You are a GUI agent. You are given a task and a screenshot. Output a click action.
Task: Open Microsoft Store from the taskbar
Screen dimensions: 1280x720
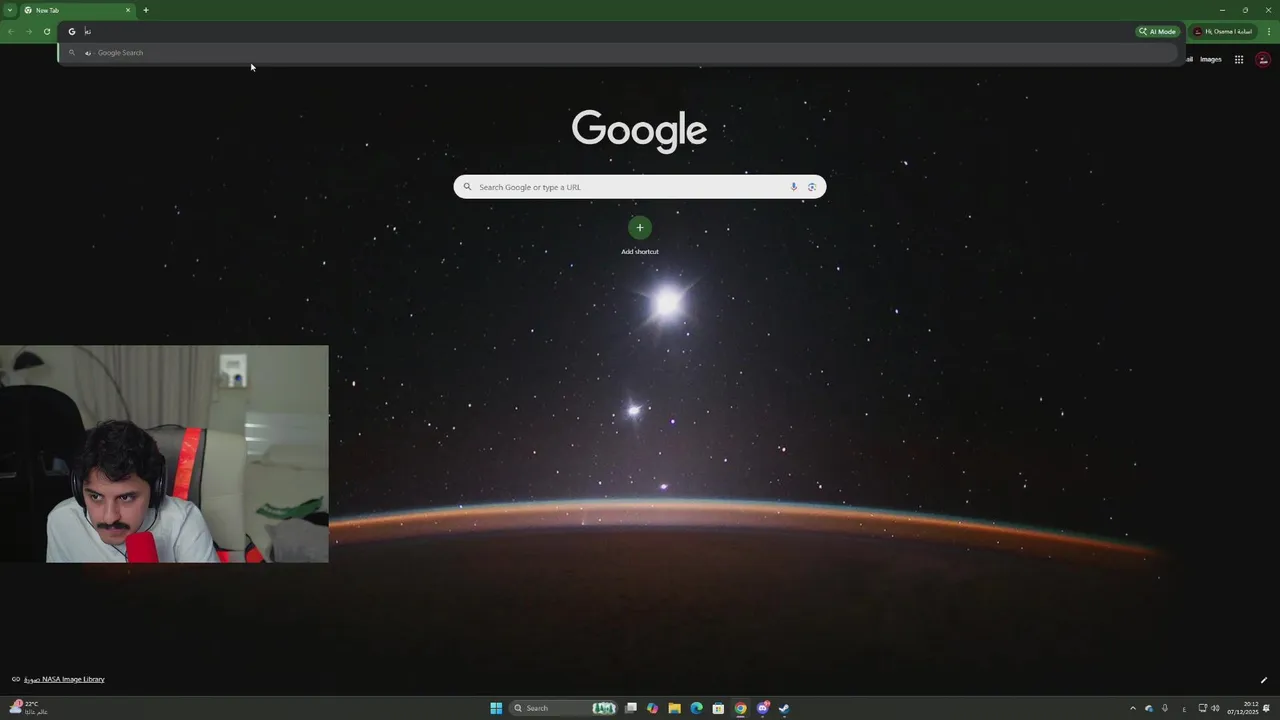pos(718,708)
